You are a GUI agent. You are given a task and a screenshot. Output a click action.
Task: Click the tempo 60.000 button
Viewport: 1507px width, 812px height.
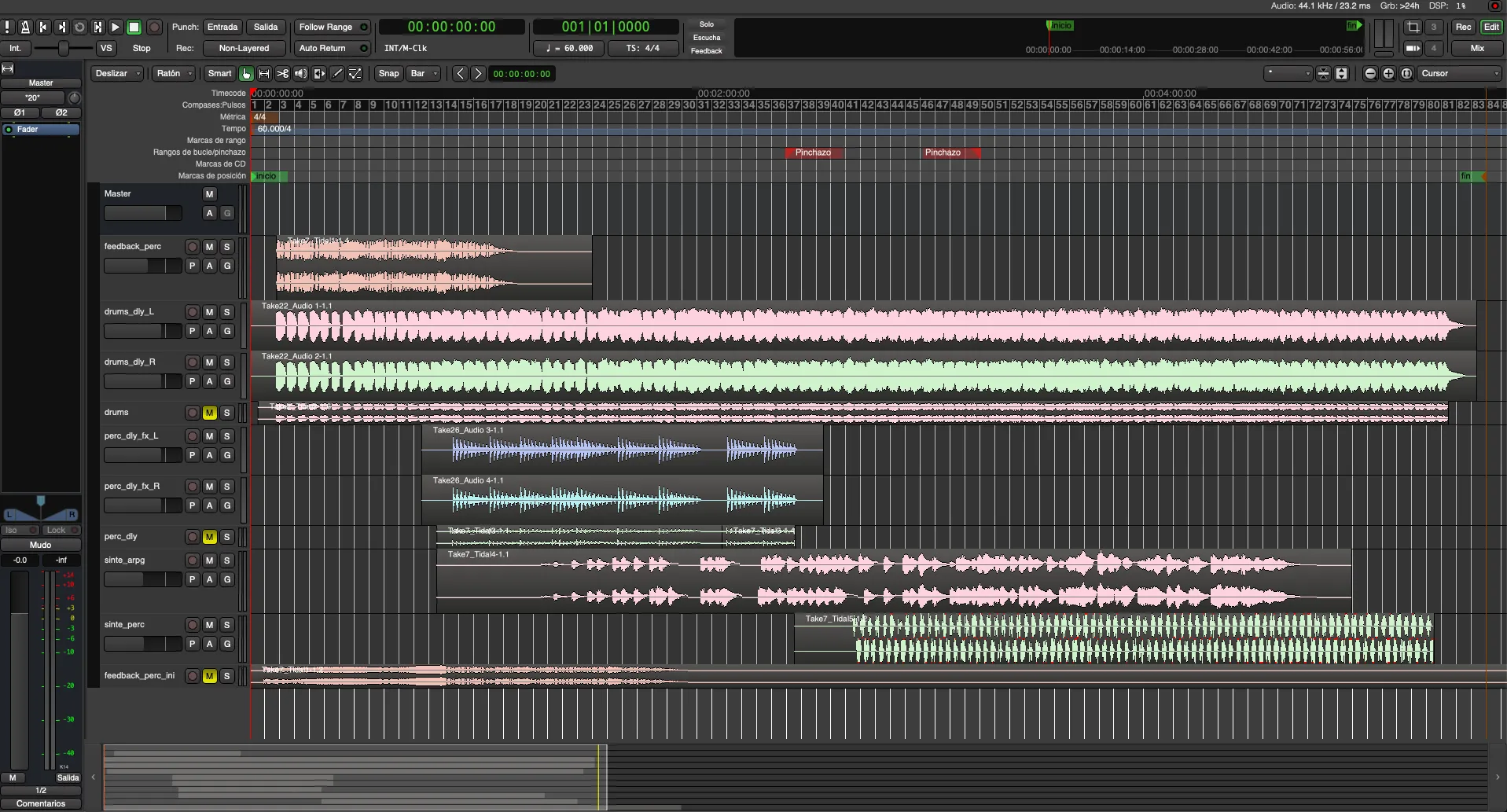point(569,48)
